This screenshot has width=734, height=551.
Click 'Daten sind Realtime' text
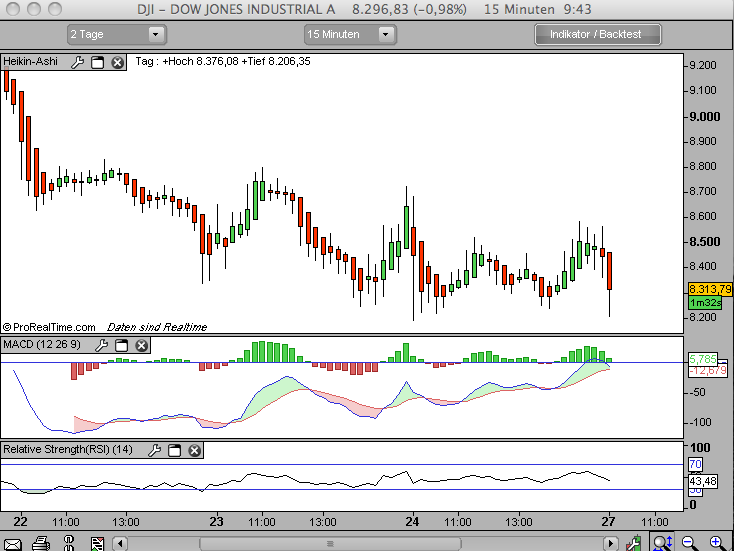pyautogui.click(x=157, y=327)
